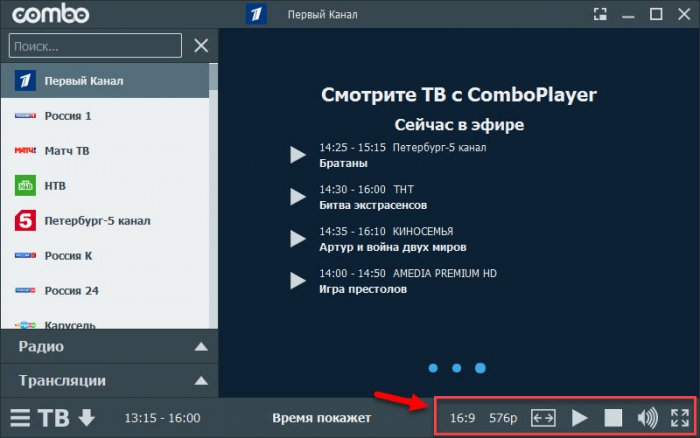Click the НТВ green logo icon
This screenshot has width=700, height=438.
[x=25, y=185]
